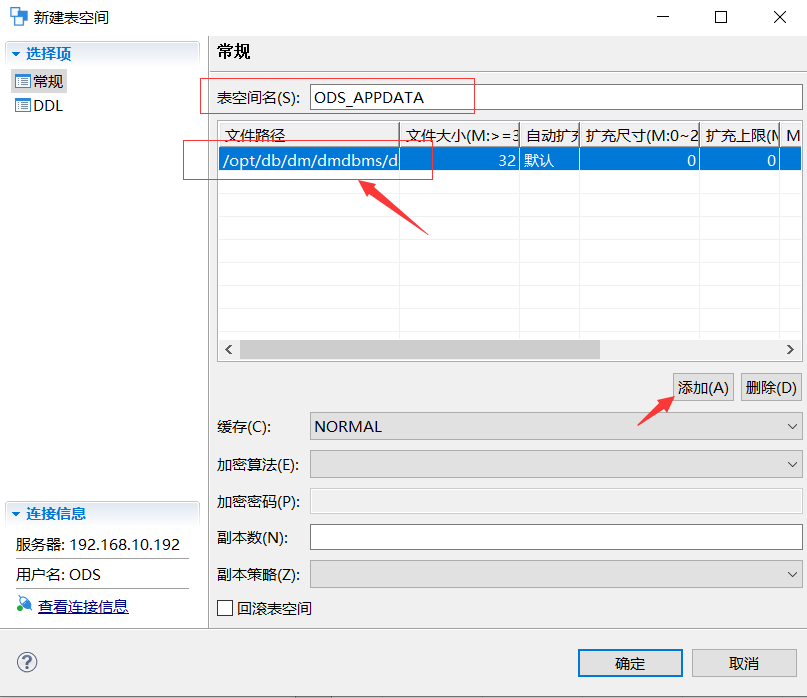Click the 添加(A) button
This screenshot has height=698, width=807.
click(x=703, y=387)
